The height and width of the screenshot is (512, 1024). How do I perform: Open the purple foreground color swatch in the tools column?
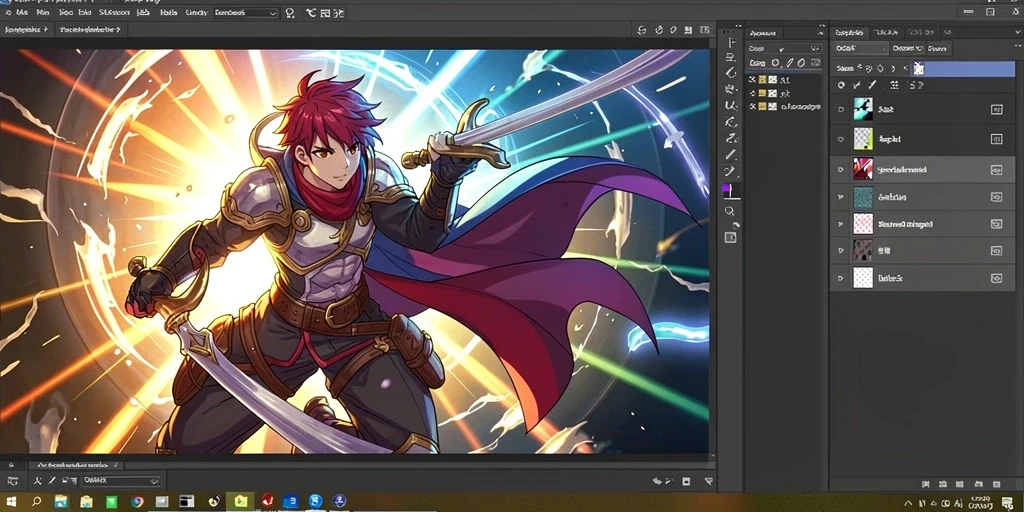tap(726, 189)
